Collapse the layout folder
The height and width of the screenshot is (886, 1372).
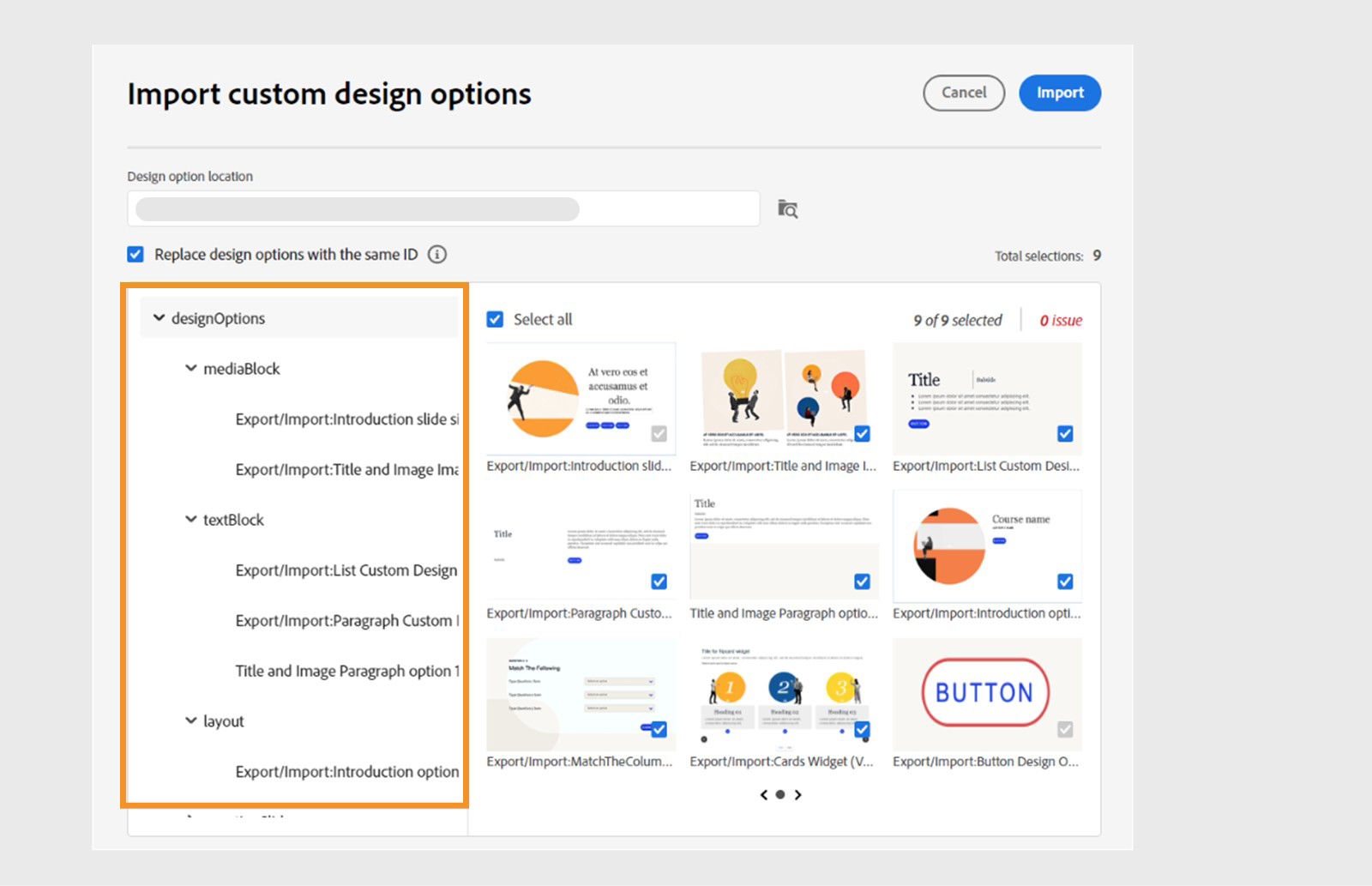[x=191, y=721]
